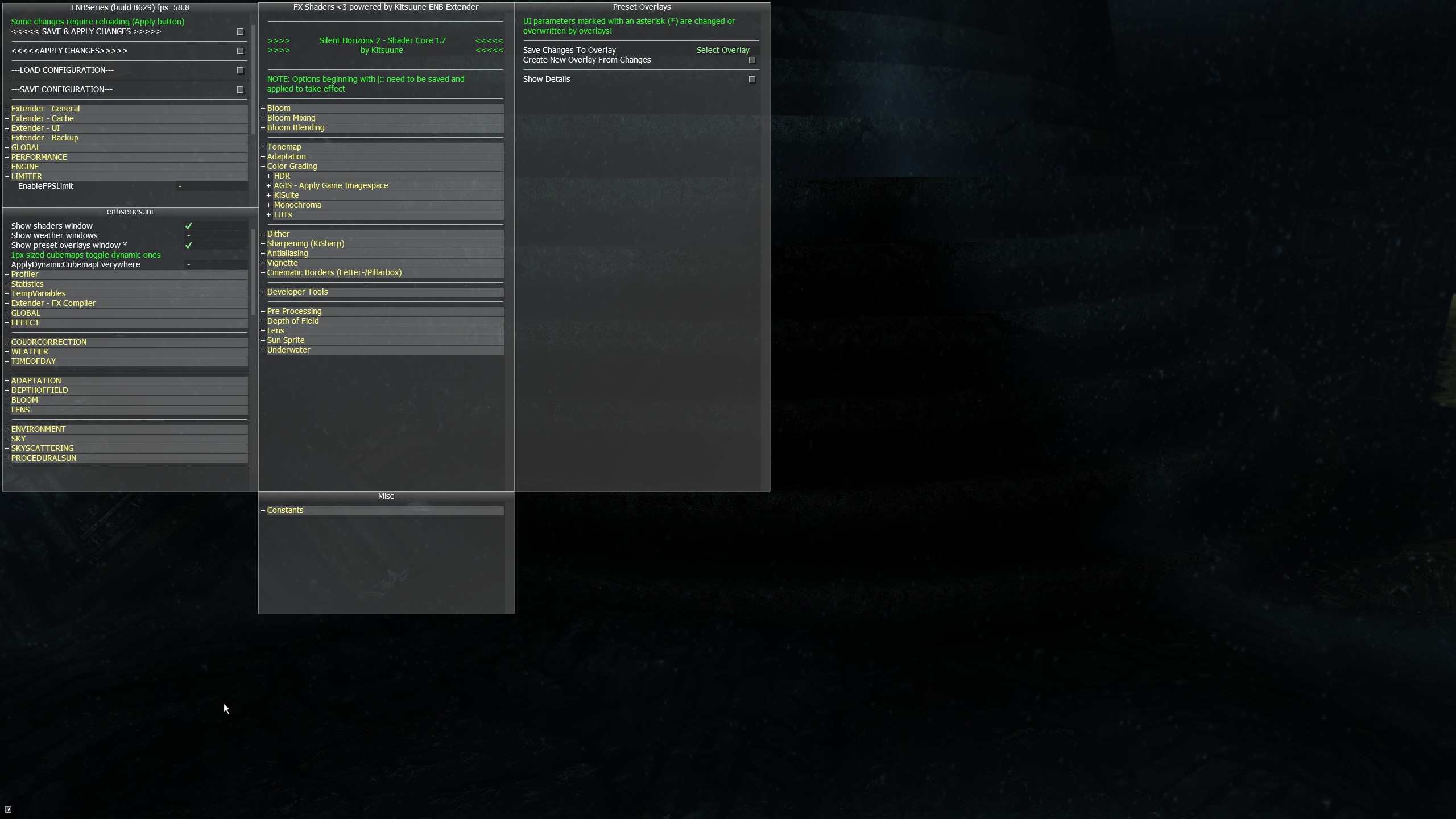Open the Select Overlay dropdown

tap(723, 50)
